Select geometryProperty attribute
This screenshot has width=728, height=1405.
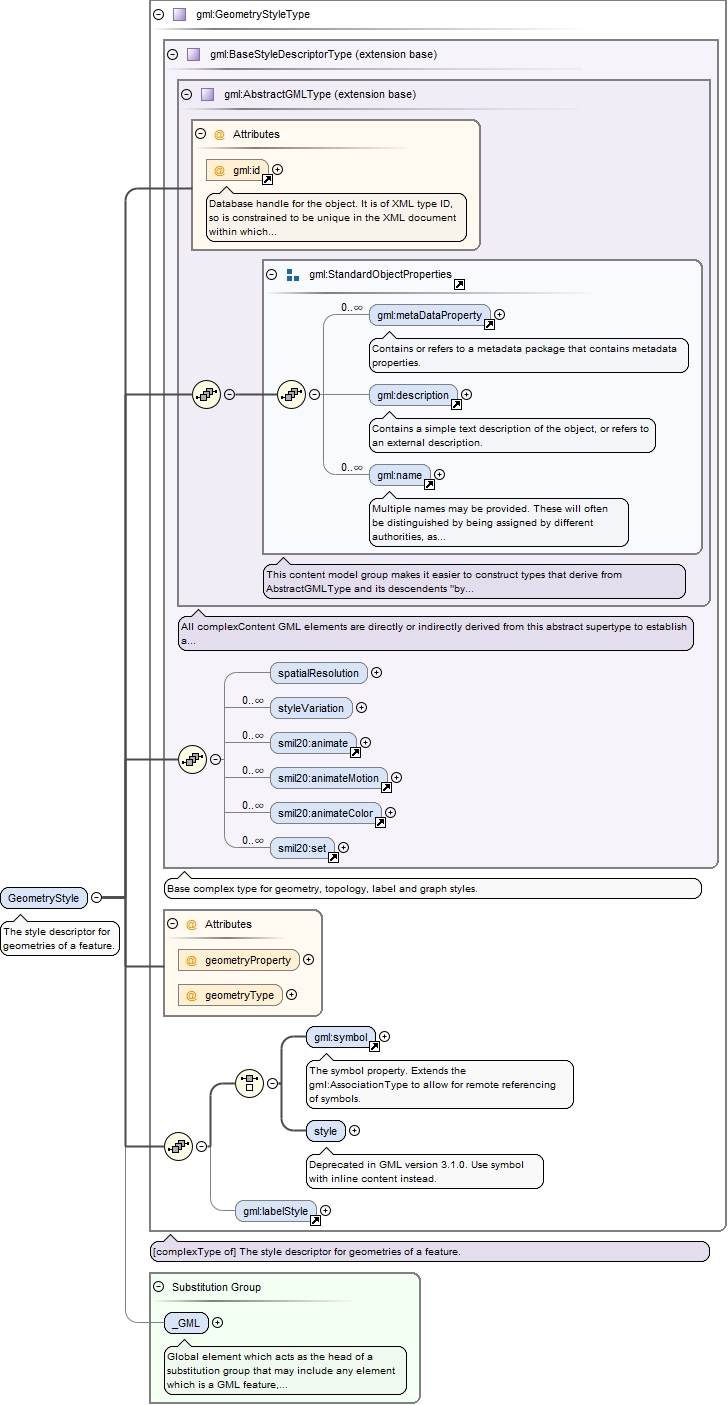239,960
